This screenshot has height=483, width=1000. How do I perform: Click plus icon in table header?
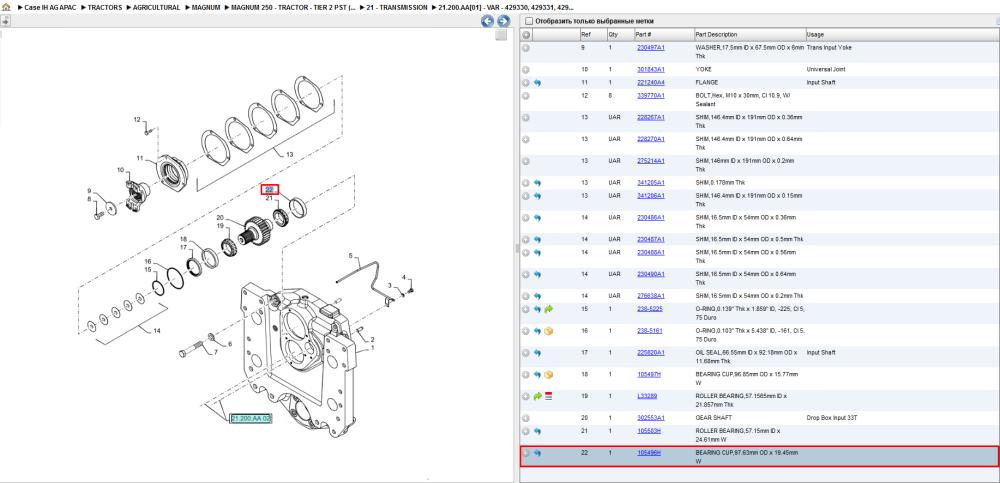(526, 34)
